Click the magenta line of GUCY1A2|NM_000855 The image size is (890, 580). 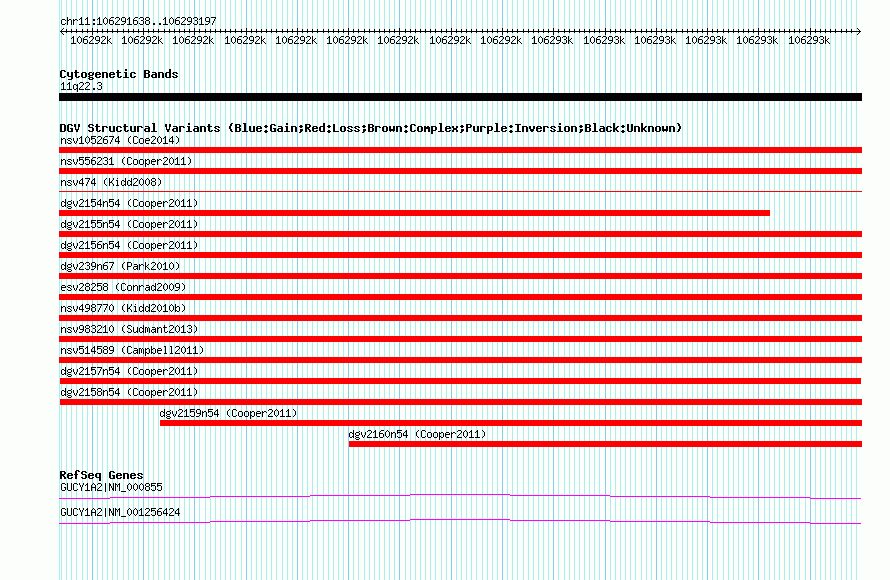click(x=460, y=497)
